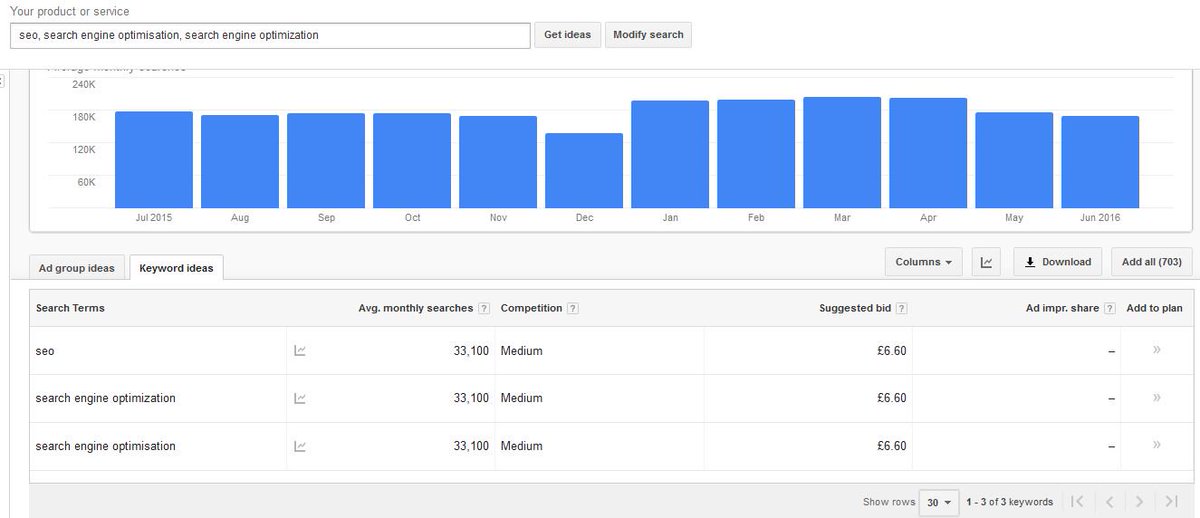
Task: Click the Jul 2015 bar in the chart
Action: point(154,160)
